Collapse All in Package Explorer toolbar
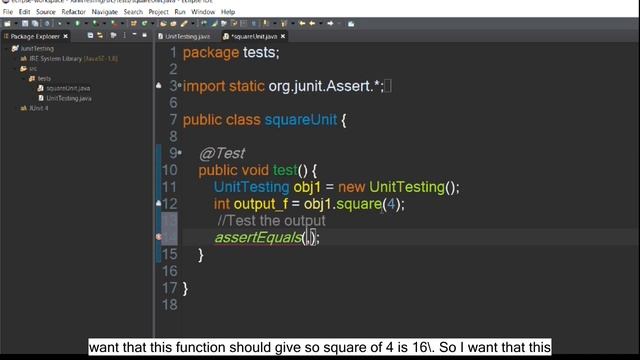 pyautogui.click(x=90, y=36)
